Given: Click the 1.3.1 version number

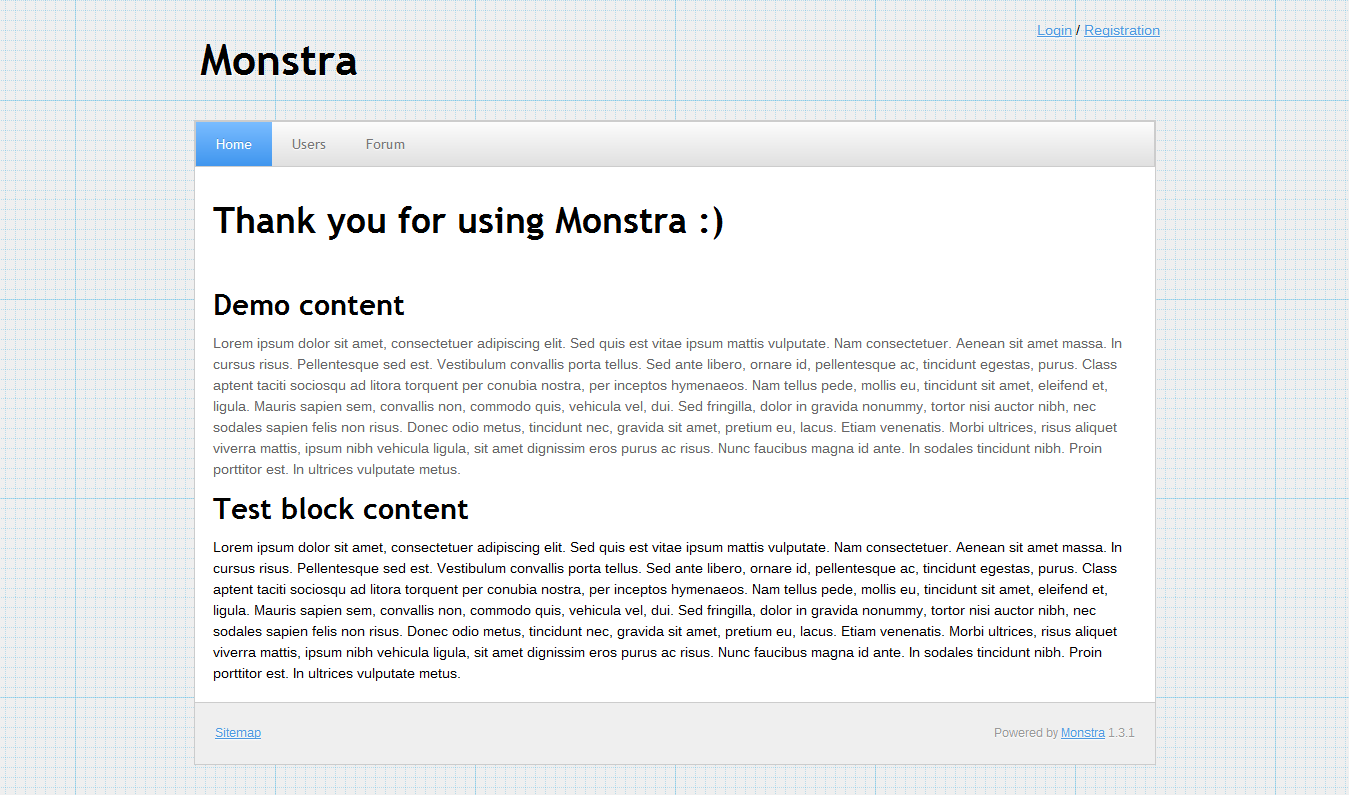Looking at the screenshot, I should click(1121, 733).
